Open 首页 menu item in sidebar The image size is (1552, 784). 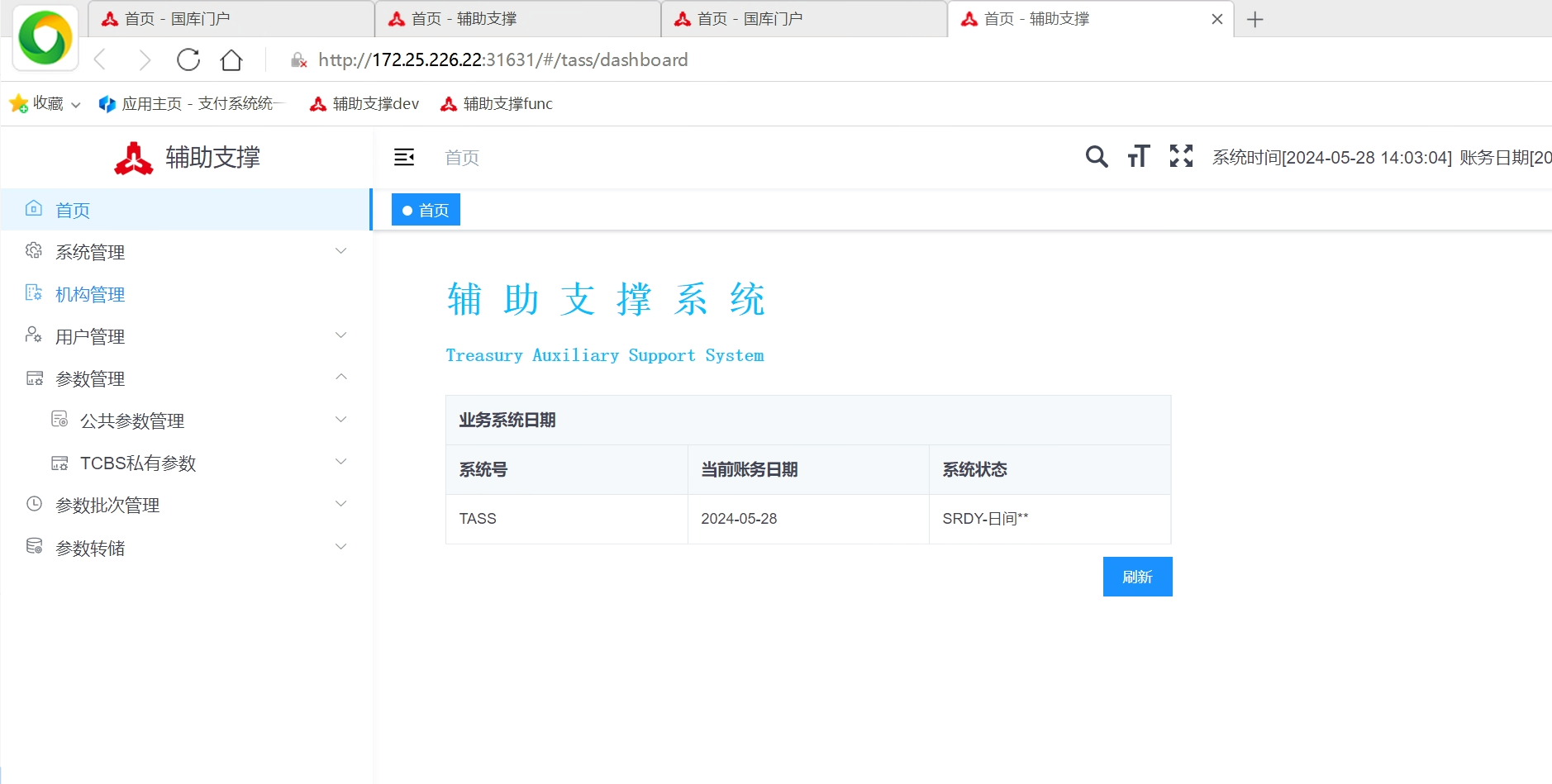(186, 209)
